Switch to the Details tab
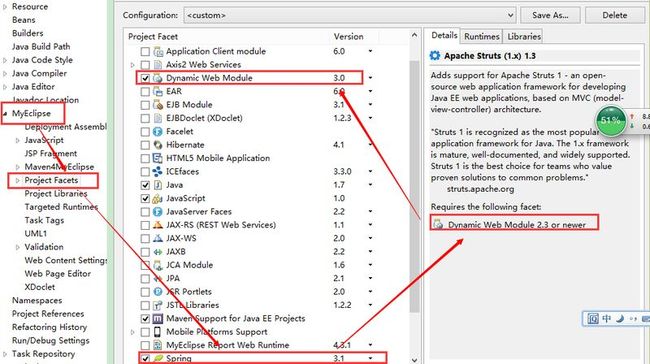The image size is (650, 364). point(444,36)
